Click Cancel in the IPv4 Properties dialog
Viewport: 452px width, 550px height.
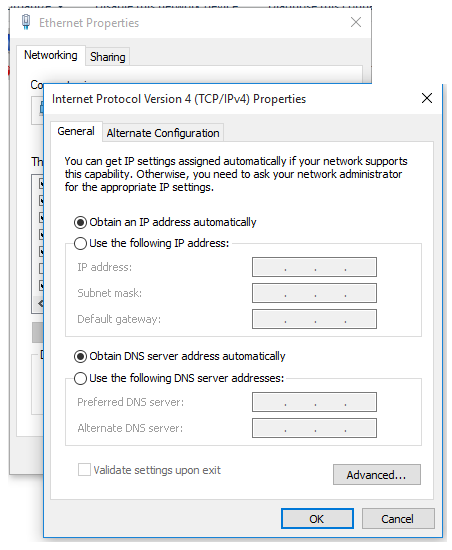[398, 519]
